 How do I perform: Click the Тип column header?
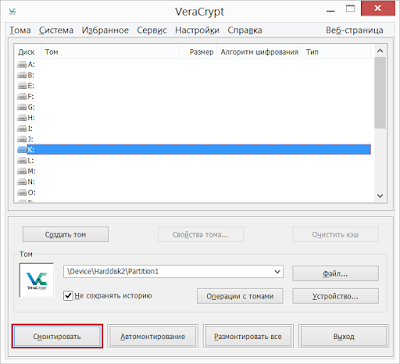tap(336, 52)
